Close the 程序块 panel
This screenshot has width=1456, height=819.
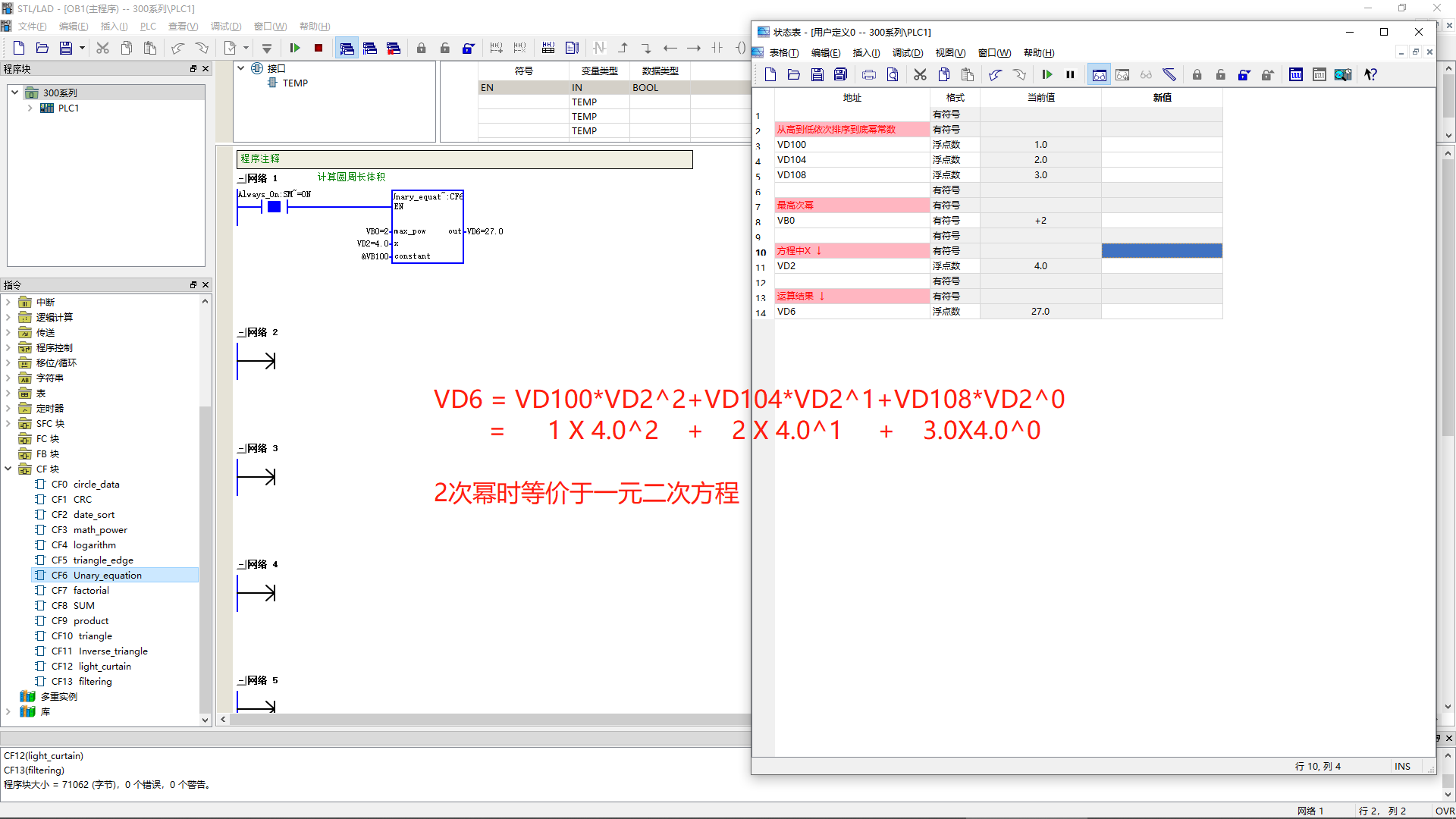(206, 68)
